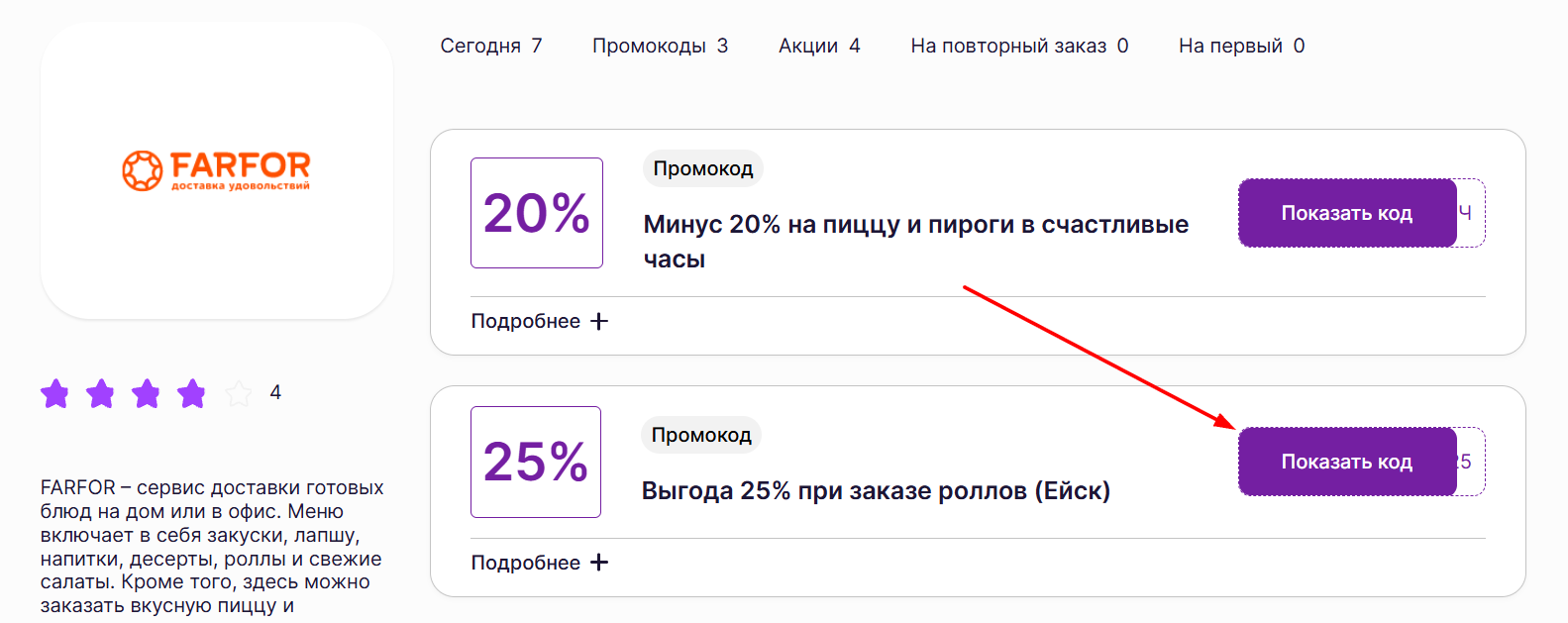
Task: Expand Подробнее under the 20% pizza offer
Action: click(x=539, y=321)
